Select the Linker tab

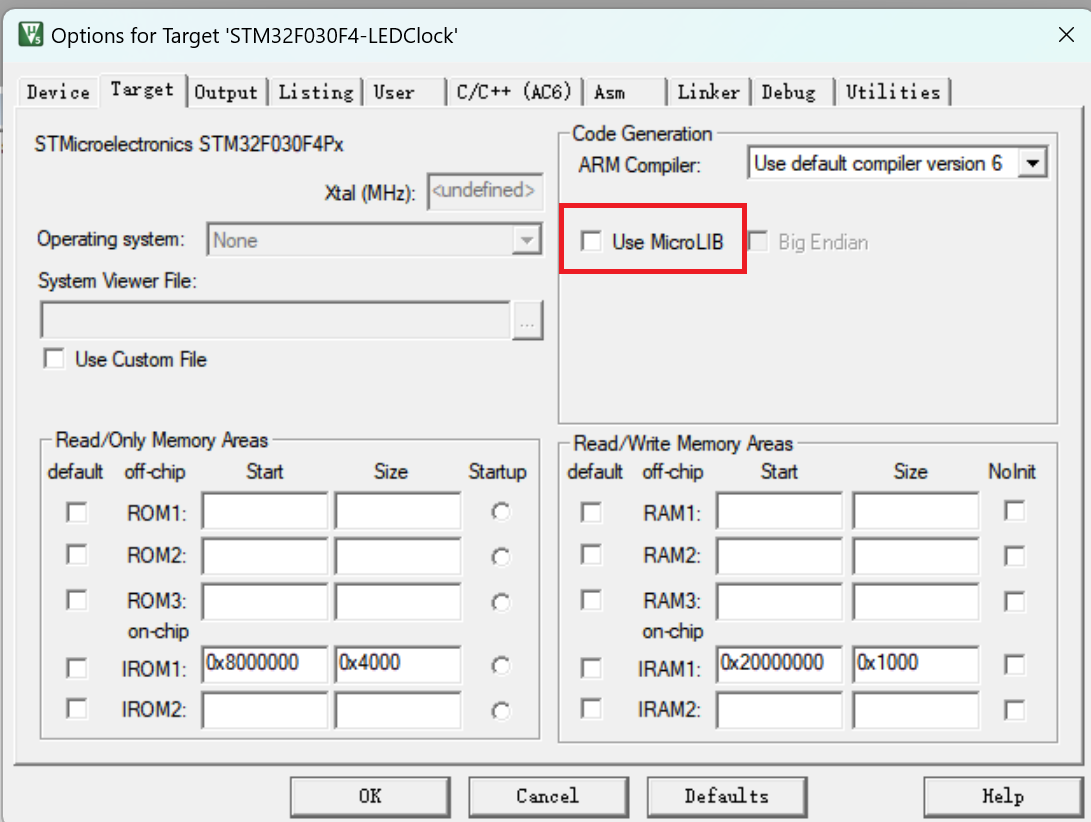[x=708, y=93]
